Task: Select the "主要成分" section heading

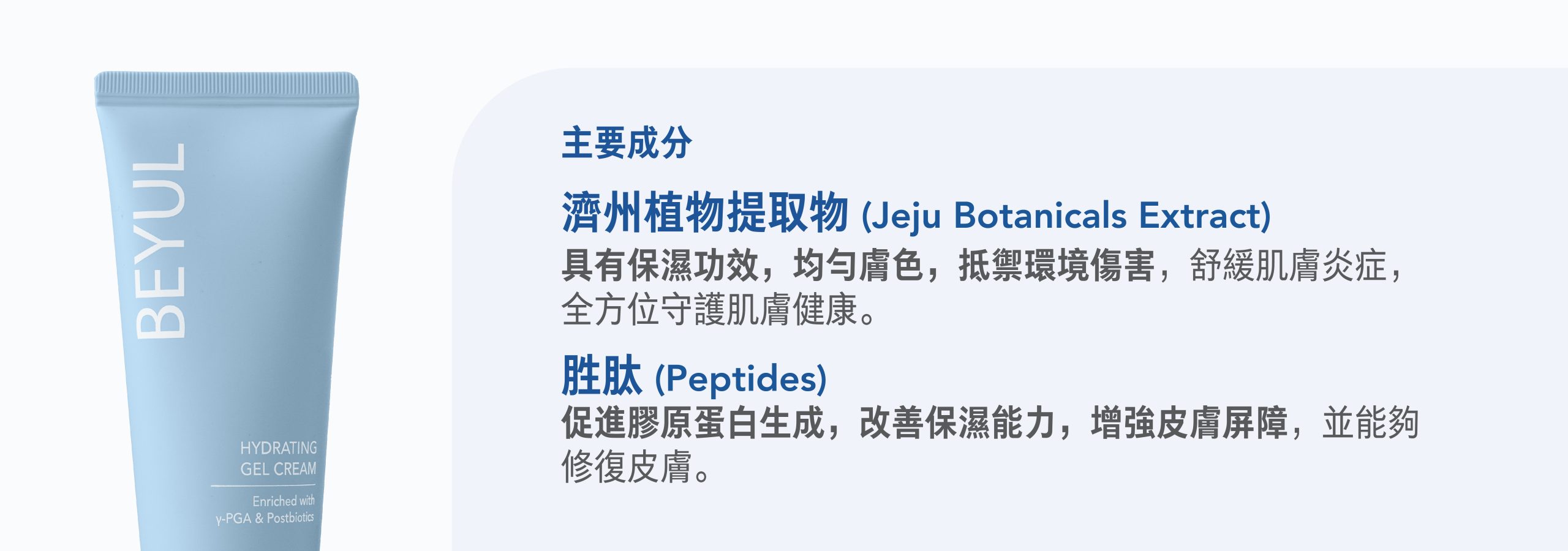Action: tap(627, 143)
